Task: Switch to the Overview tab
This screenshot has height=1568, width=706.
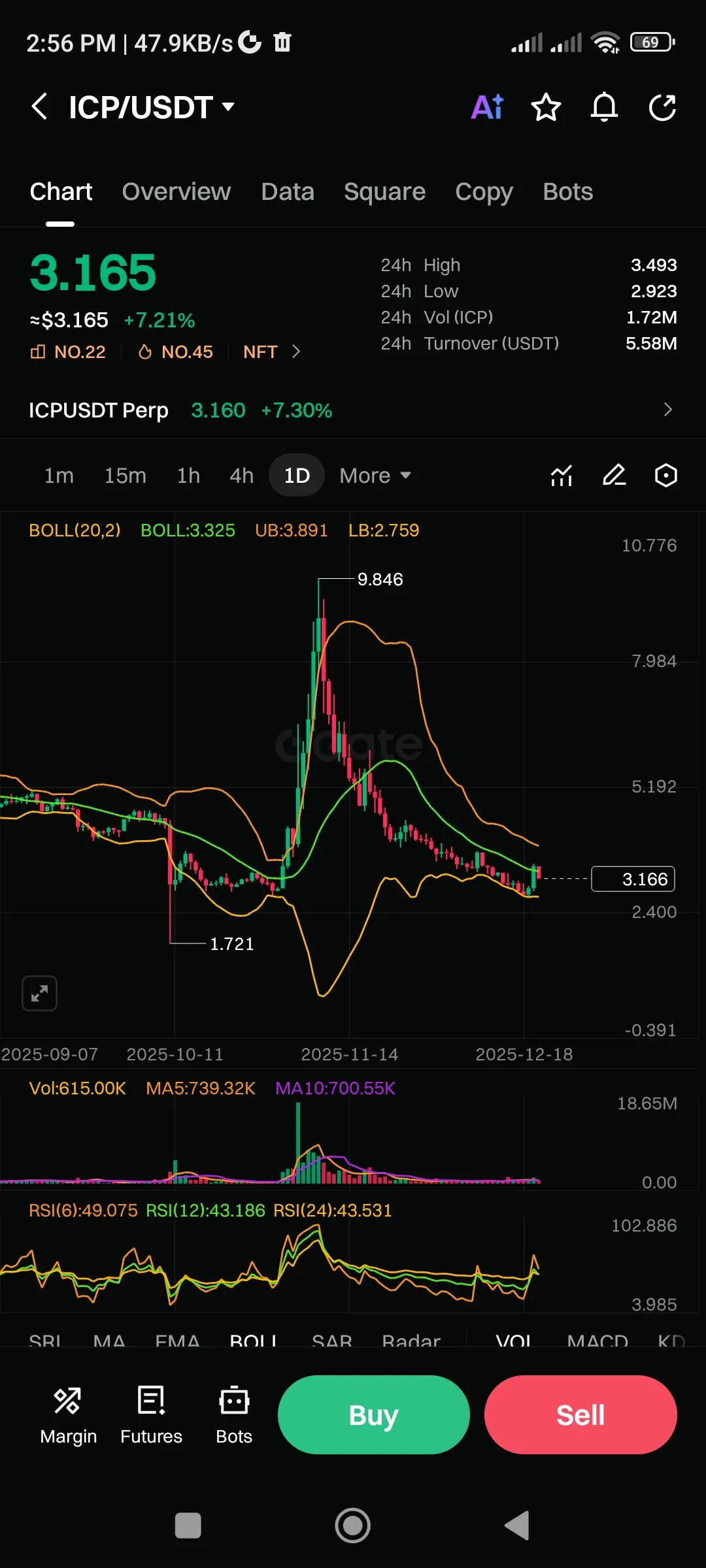Action: point(176,192)
